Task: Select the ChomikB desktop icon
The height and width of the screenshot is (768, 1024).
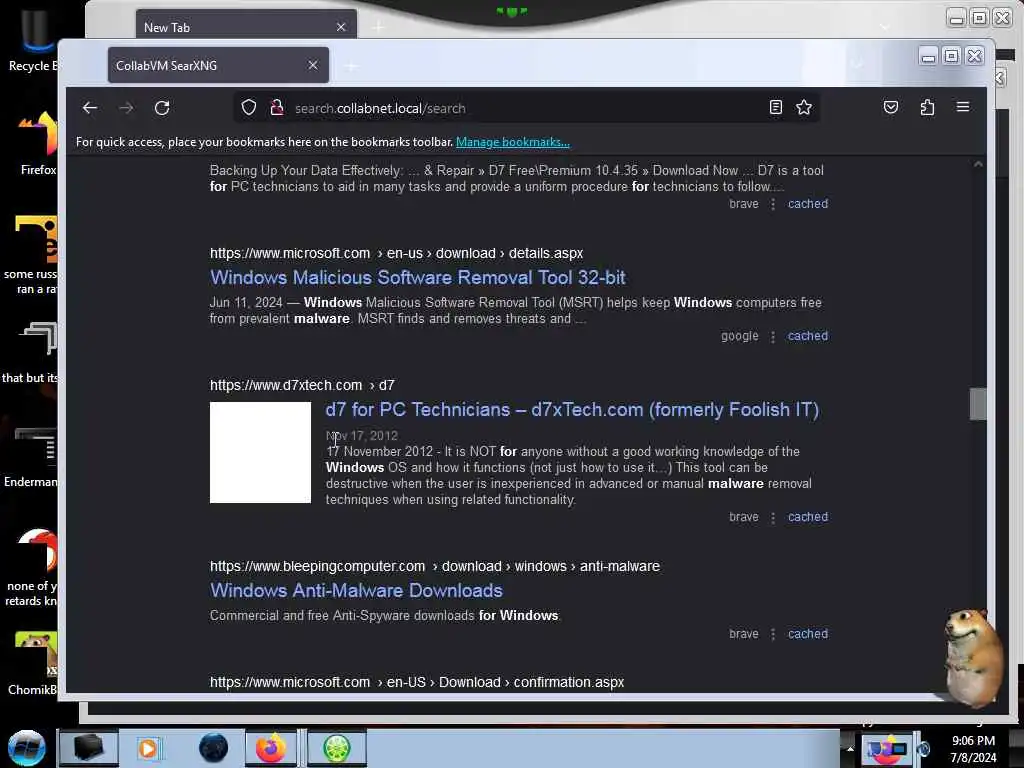Action: [x=31, y=663]
